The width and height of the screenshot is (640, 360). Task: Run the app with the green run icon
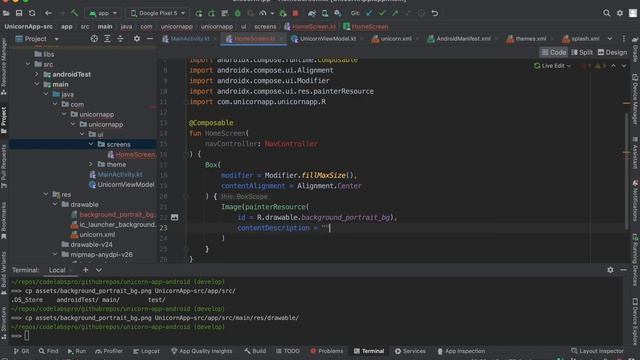click(199, 13)
